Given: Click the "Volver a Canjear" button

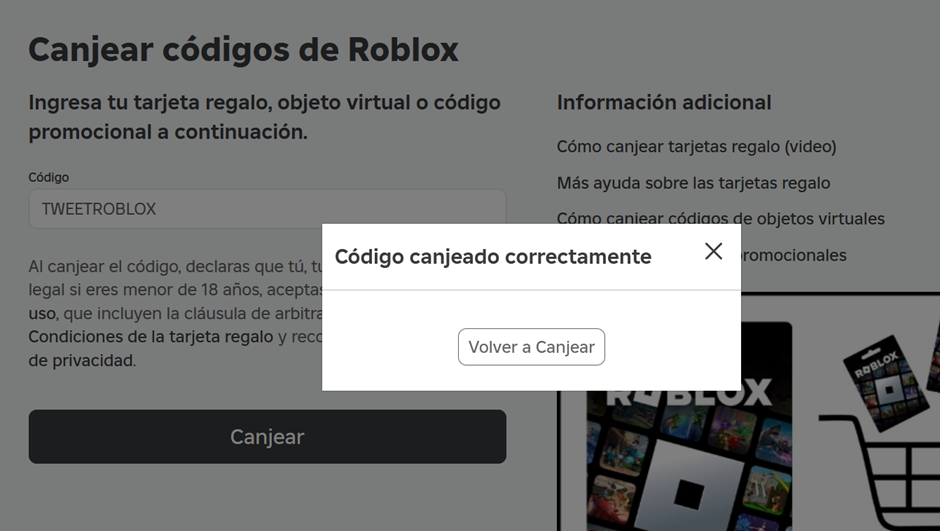Looking at the screenshot, I should click(531, 347).
